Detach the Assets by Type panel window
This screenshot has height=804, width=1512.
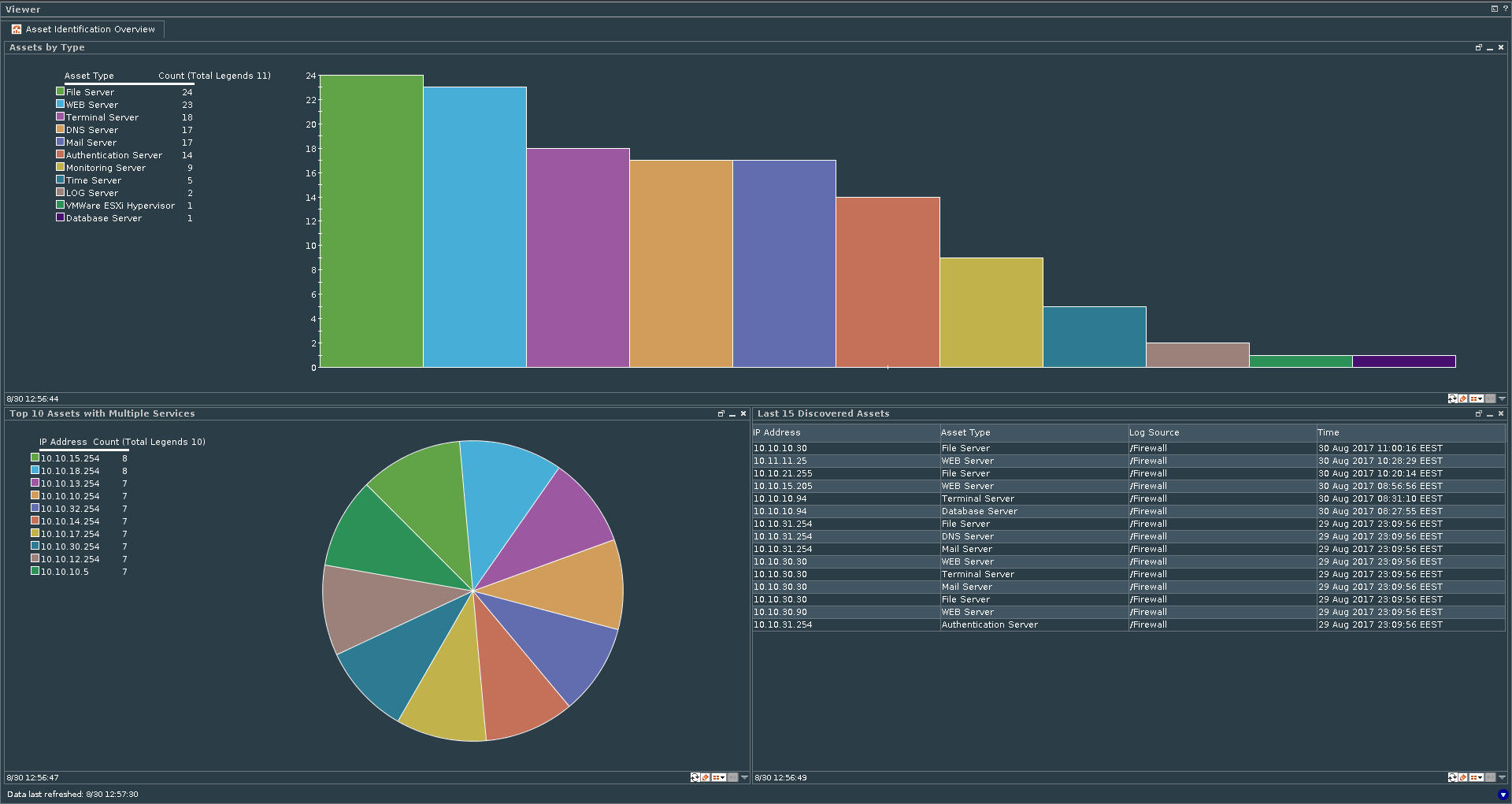pos(1478,48)
